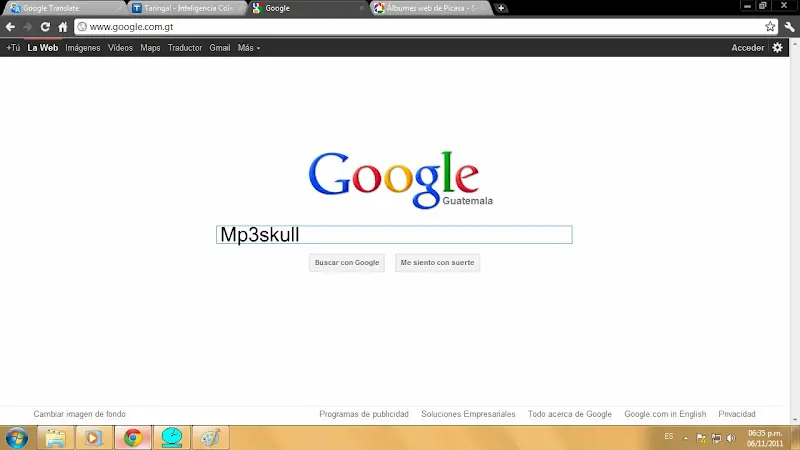The width and height of the screenshot is (800, 450).
Task: Bookmark this page with the star icon
Action: point(770,27)
